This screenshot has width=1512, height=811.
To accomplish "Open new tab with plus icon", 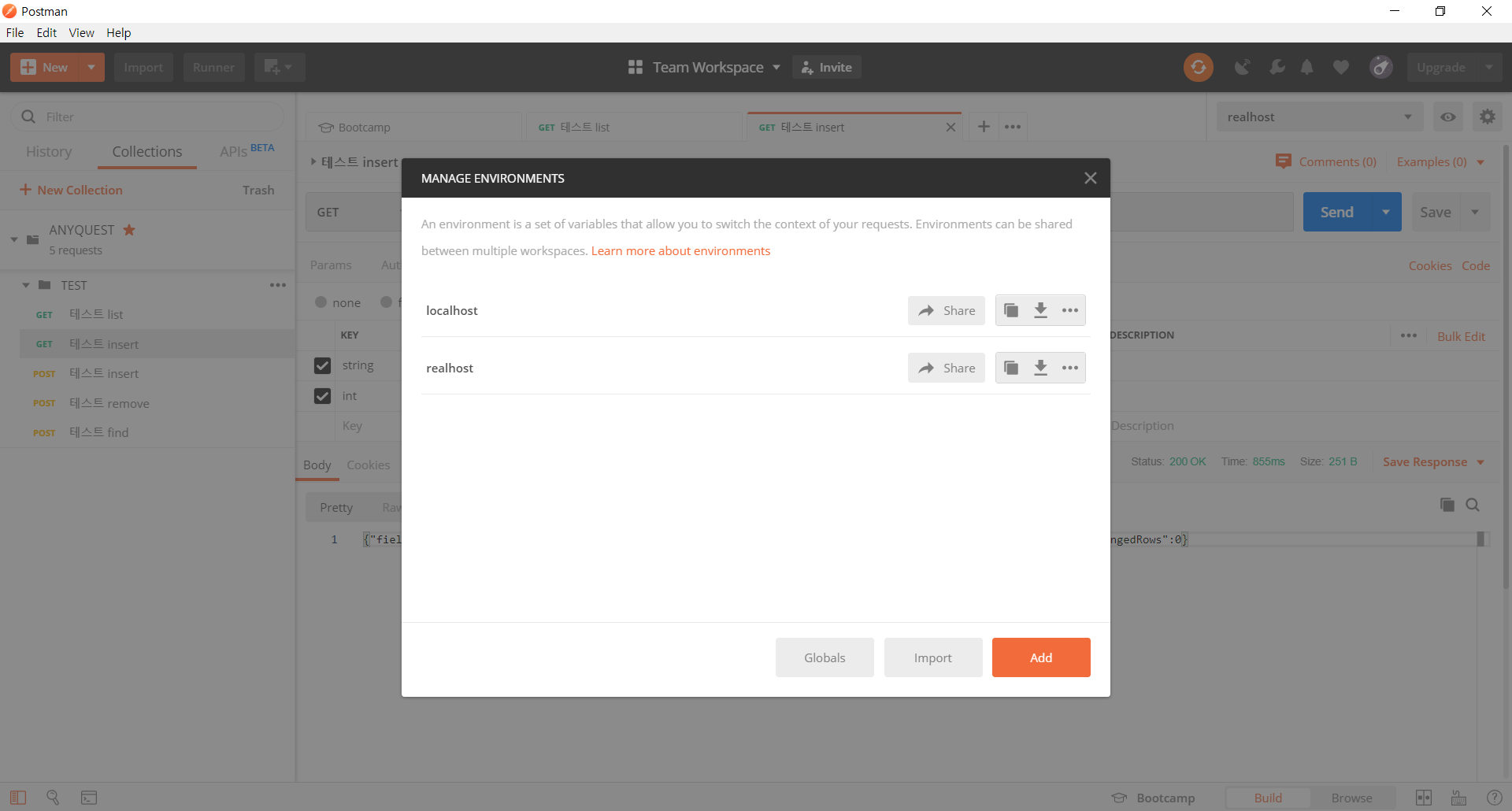I will (984, 127).
